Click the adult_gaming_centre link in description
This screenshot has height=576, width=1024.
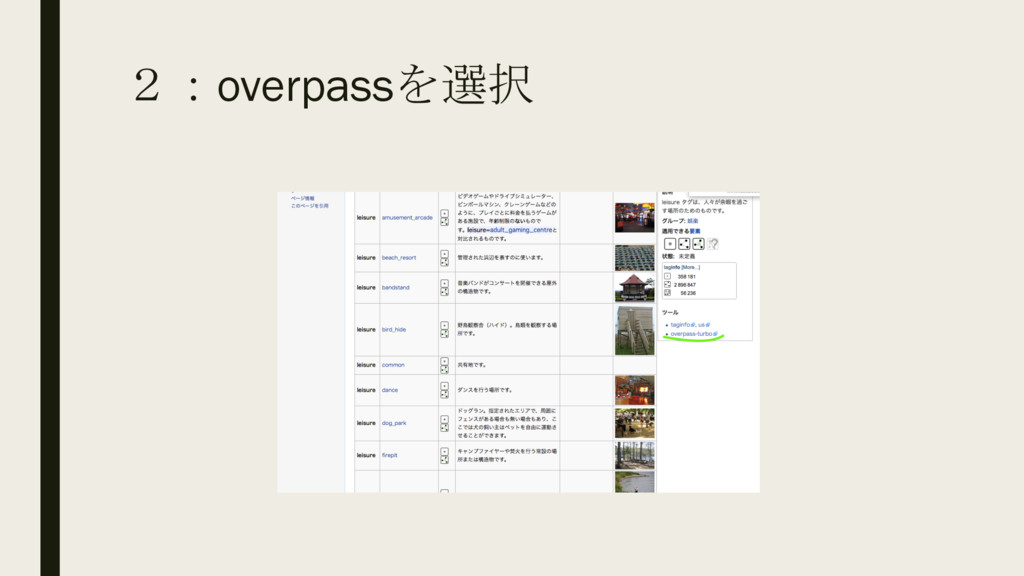(x=520, y=230)
